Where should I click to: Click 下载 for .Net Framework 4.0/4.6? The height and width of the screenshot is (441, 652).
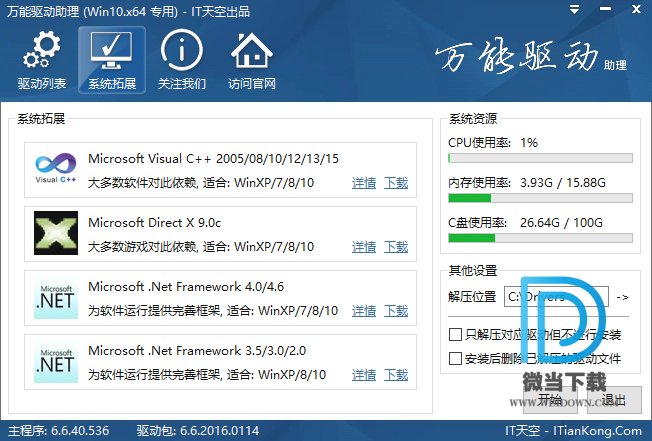[396, 311]
